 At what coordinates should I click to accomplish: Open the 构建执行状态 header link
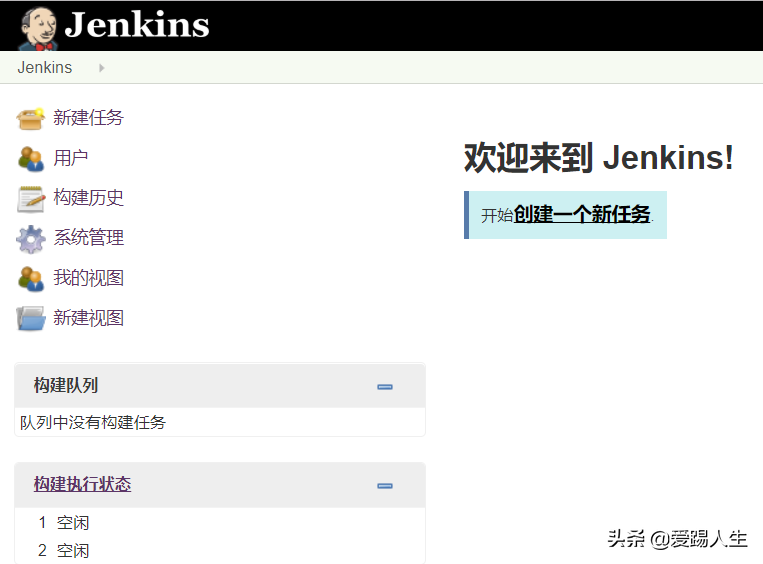tap(82, 484)
